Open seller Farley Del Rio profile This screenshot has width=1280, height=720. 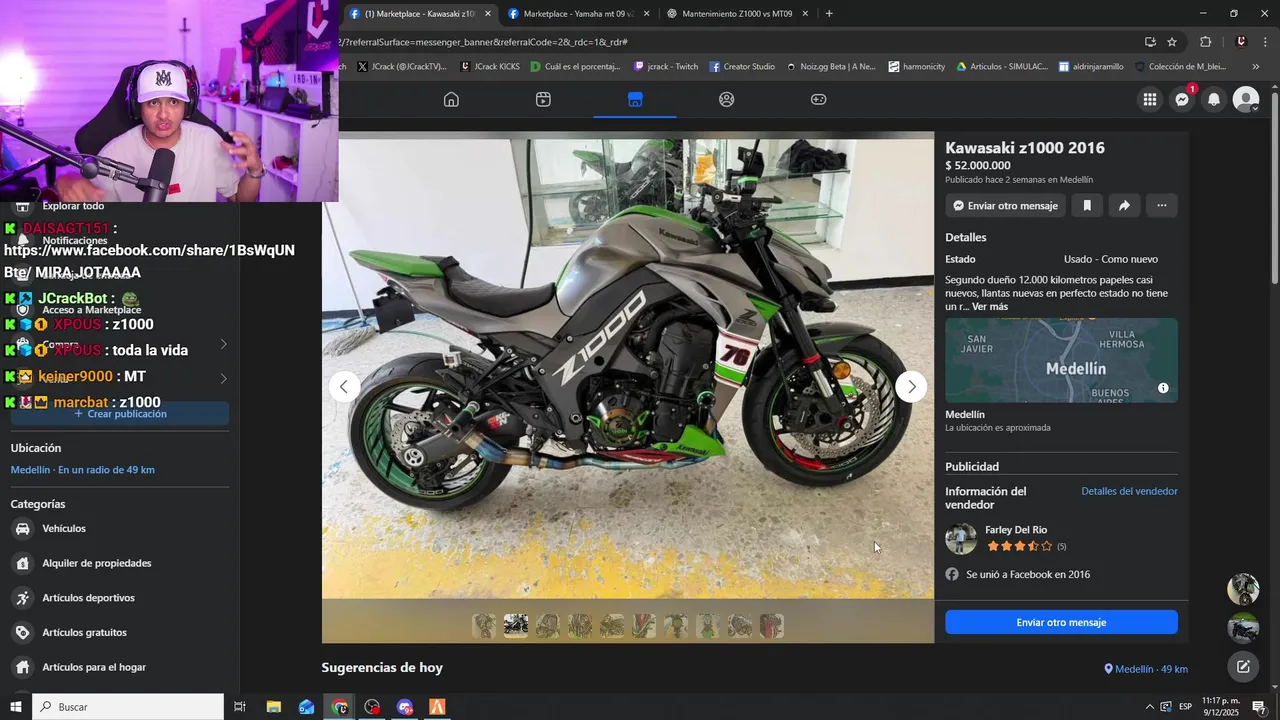[1016, 530]
